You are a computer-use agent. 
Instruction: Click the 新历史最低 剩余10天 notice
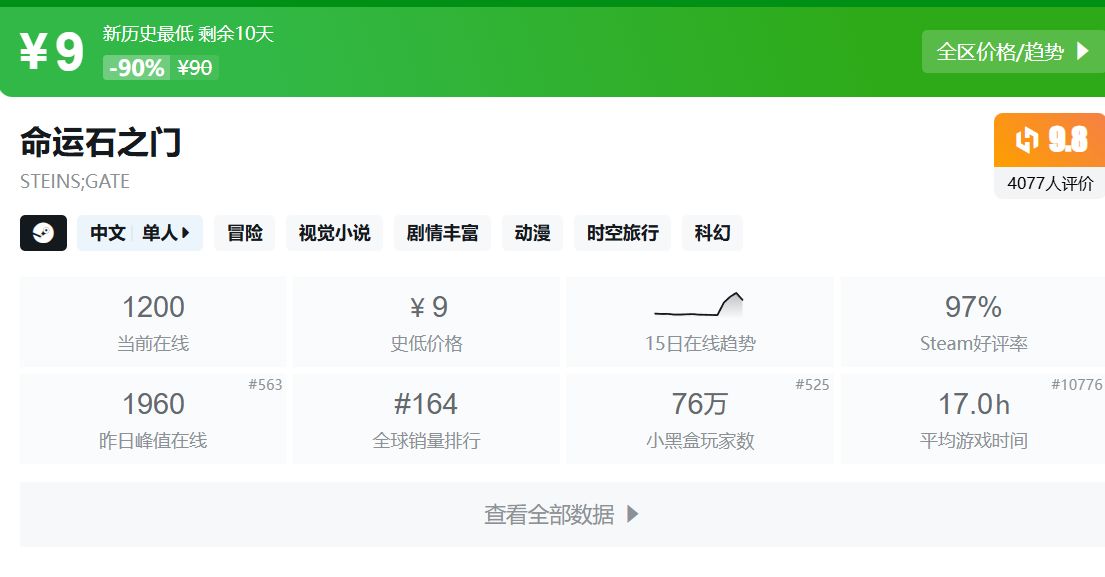(188, 33)
